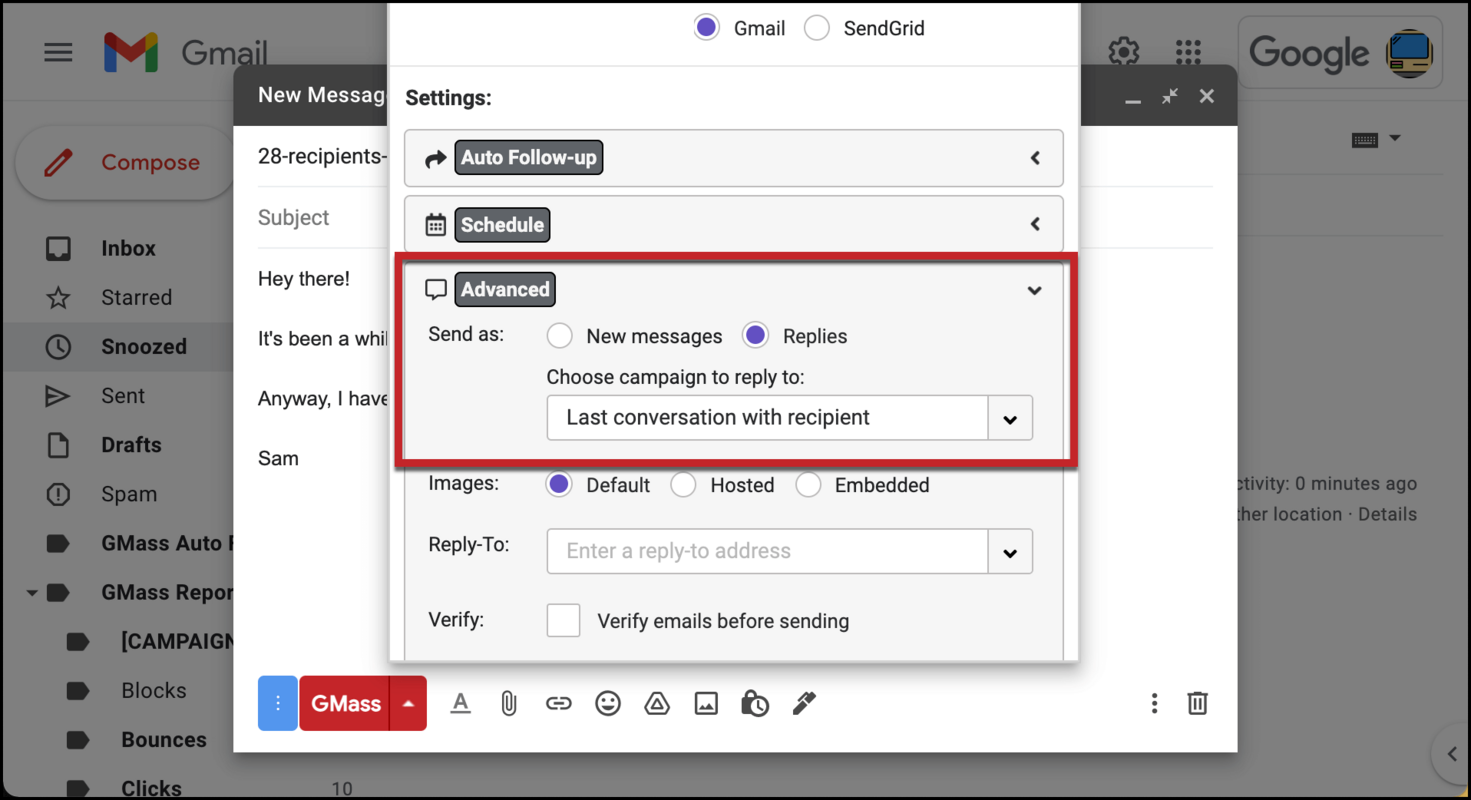Screen dimensions: 1471x800
Task: Enable verify emails before sending
Action: pyautogui.click(x=563, y=620)
